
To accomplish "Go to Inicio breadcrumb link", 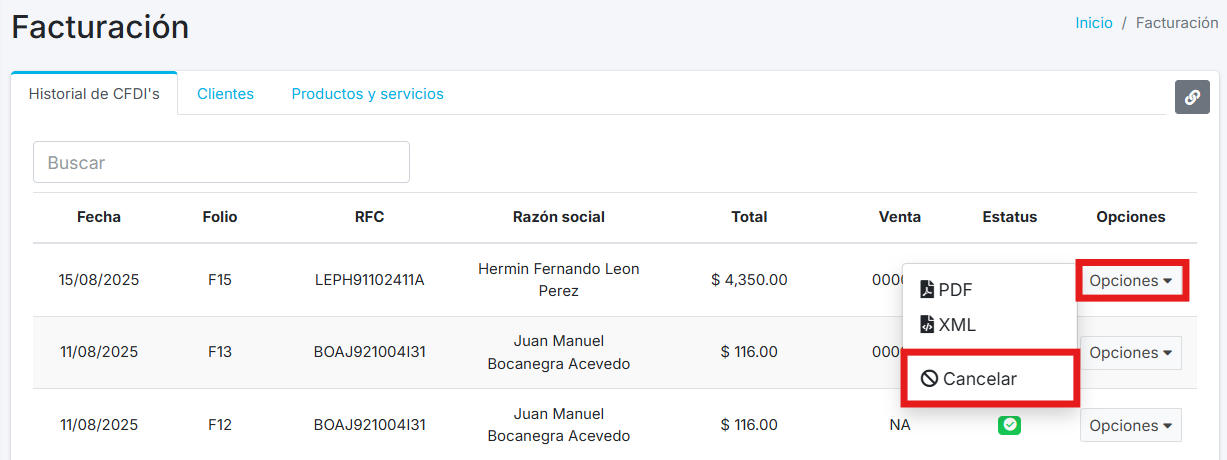I will 1094,23.
